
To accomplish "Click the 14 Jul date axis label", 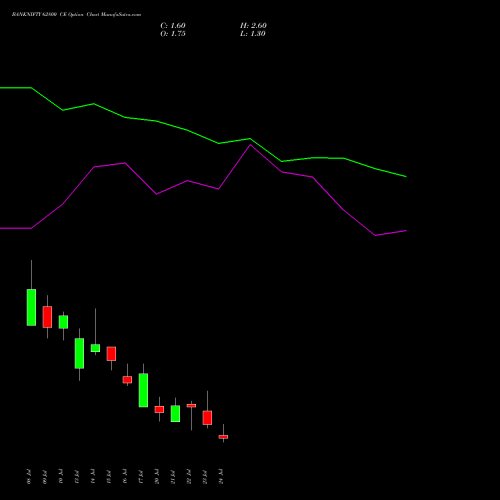I will click(x=93, y=477).
